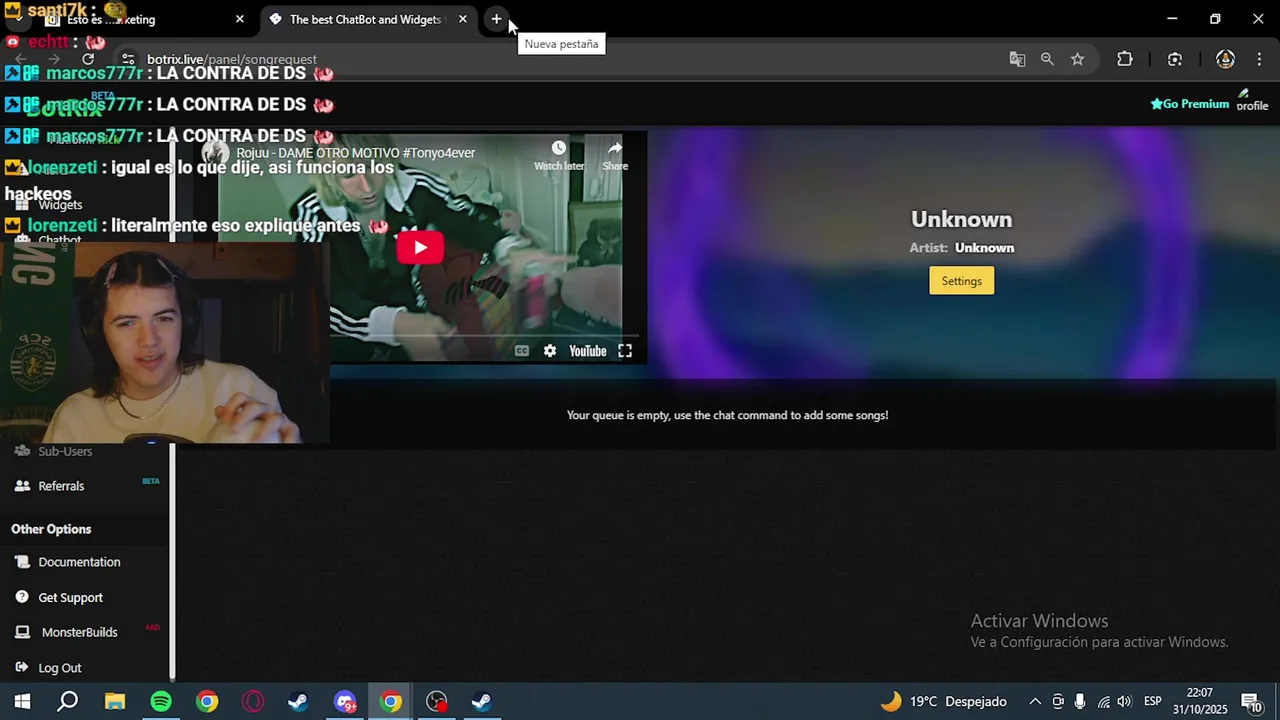Image resolution: width=1280 pixels, height=720 pixels.
Task: Open Spotify from the taskbar
Action: pos(161,702)
